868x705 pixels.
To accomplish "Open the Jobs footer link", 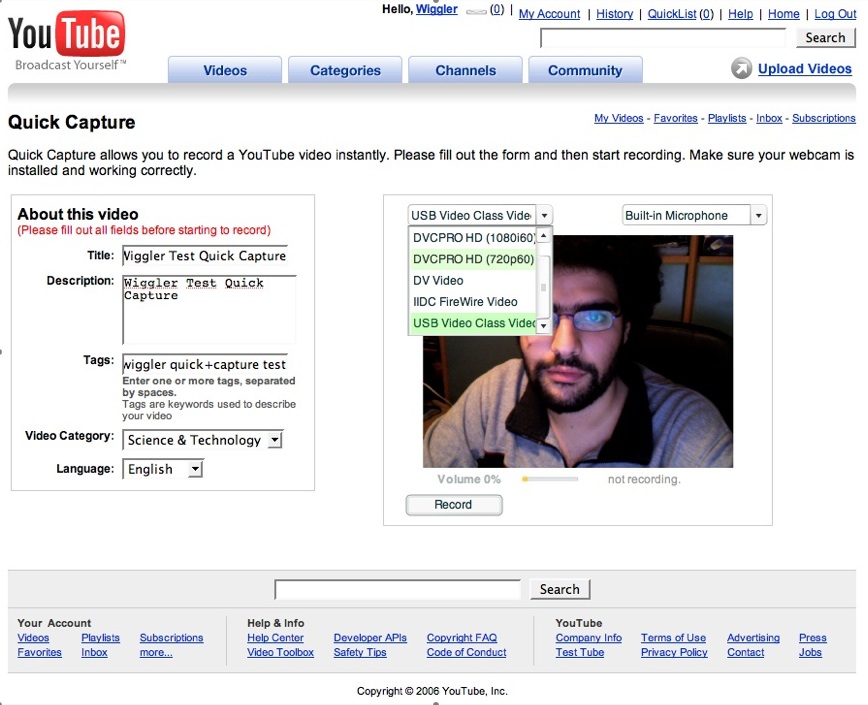I will tap(810, 652).
